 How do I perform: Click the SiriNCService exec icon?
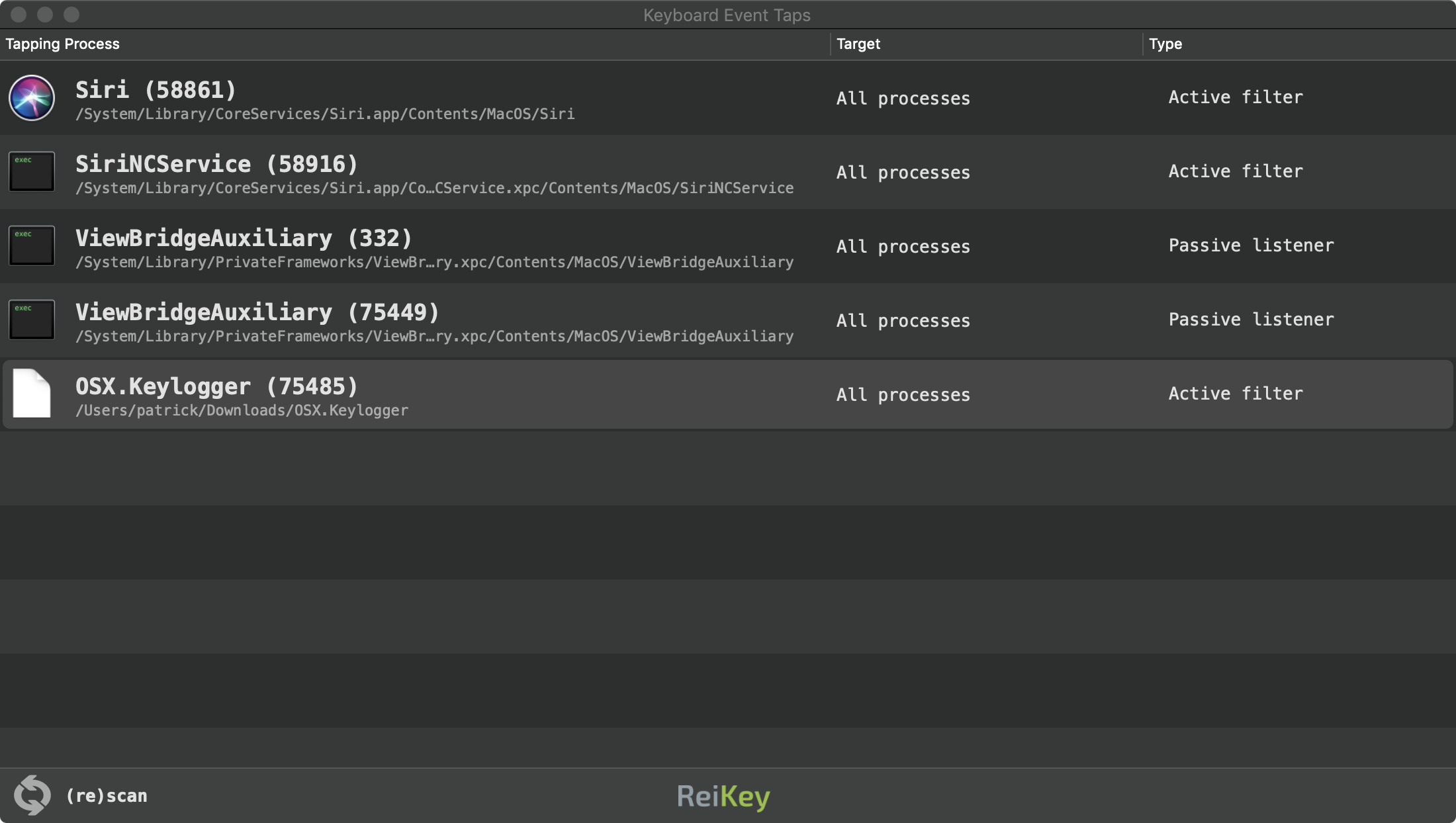pos(32,172)
